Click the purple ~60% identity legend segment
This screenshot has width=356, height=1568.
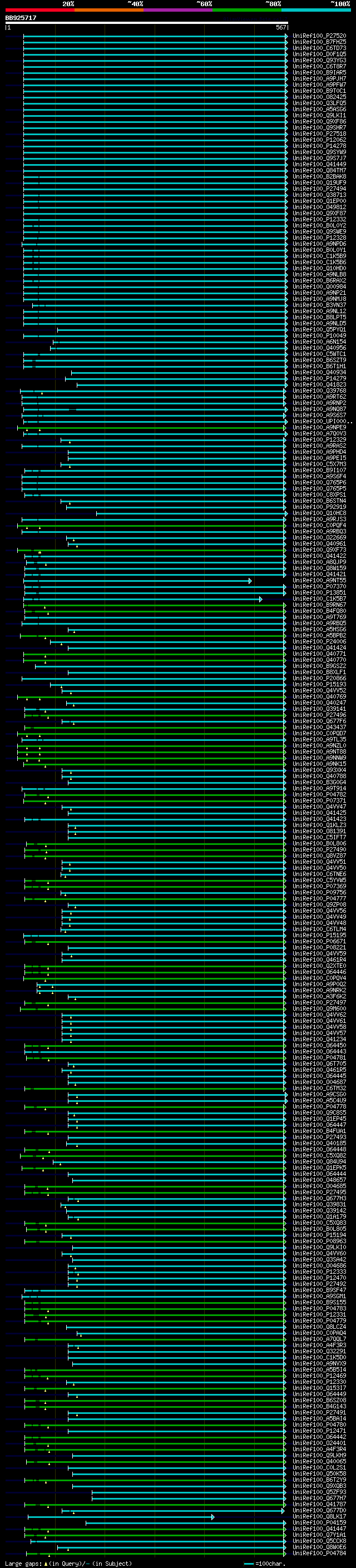pos(177,10)
